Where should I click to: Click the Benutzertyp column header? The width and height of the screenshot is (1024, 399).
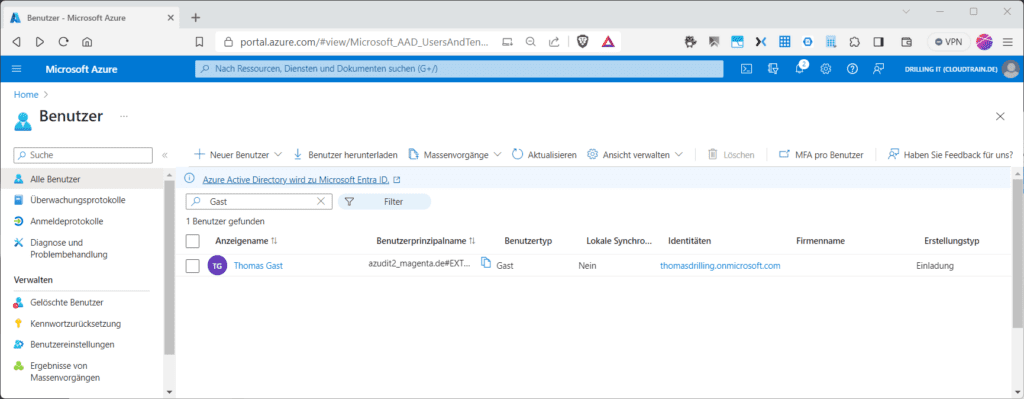pyautogui.click(x=528, y=241)
